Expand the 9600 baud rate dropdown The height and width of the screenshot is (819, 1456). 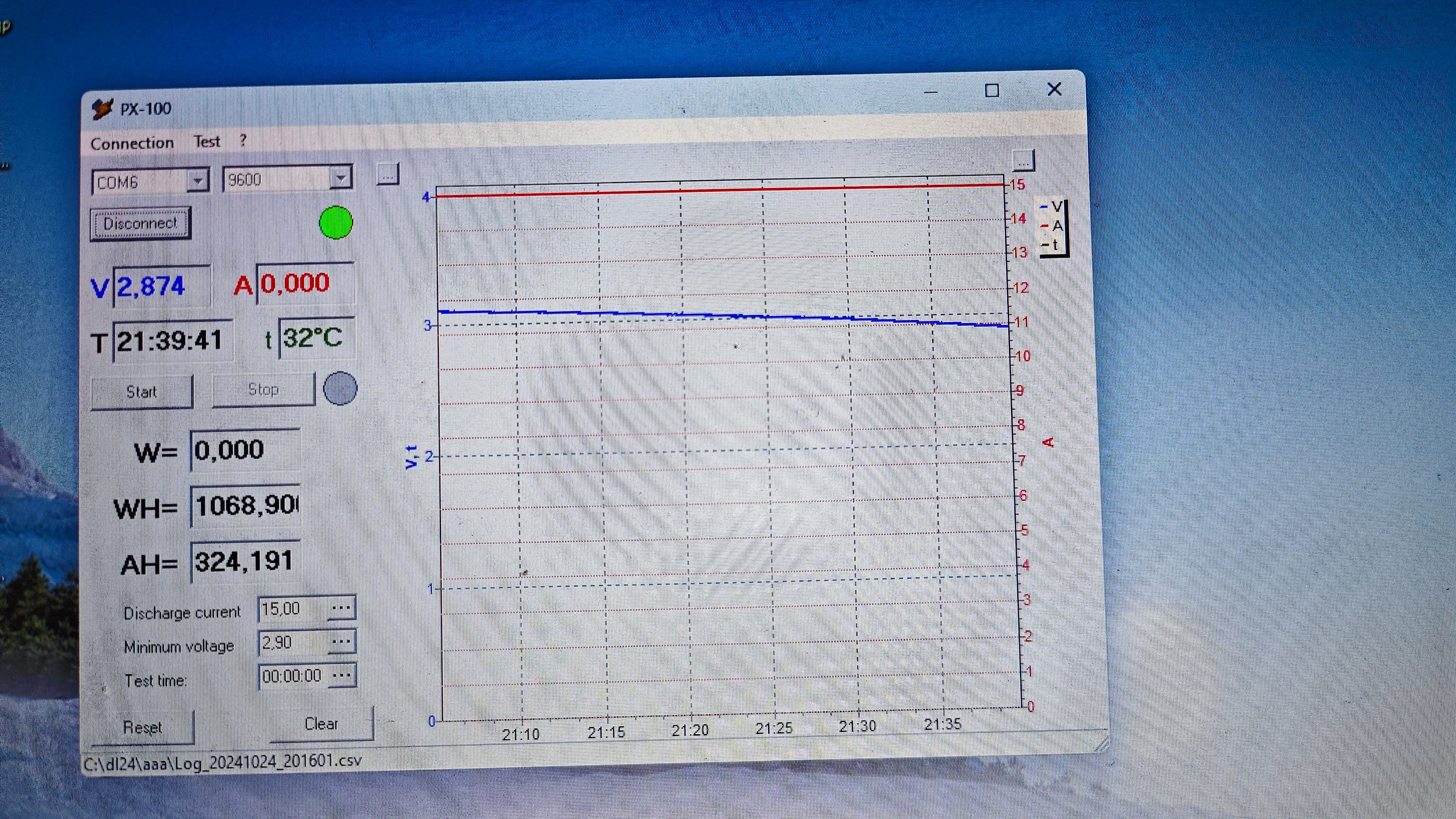tap(341, 178)
